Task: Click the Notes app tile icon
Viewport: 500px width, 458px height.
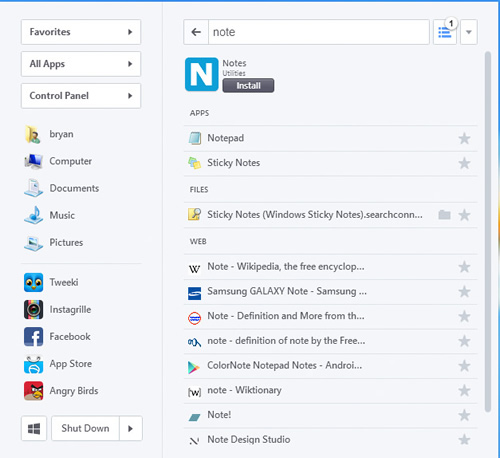Action: tap(202, 74)
